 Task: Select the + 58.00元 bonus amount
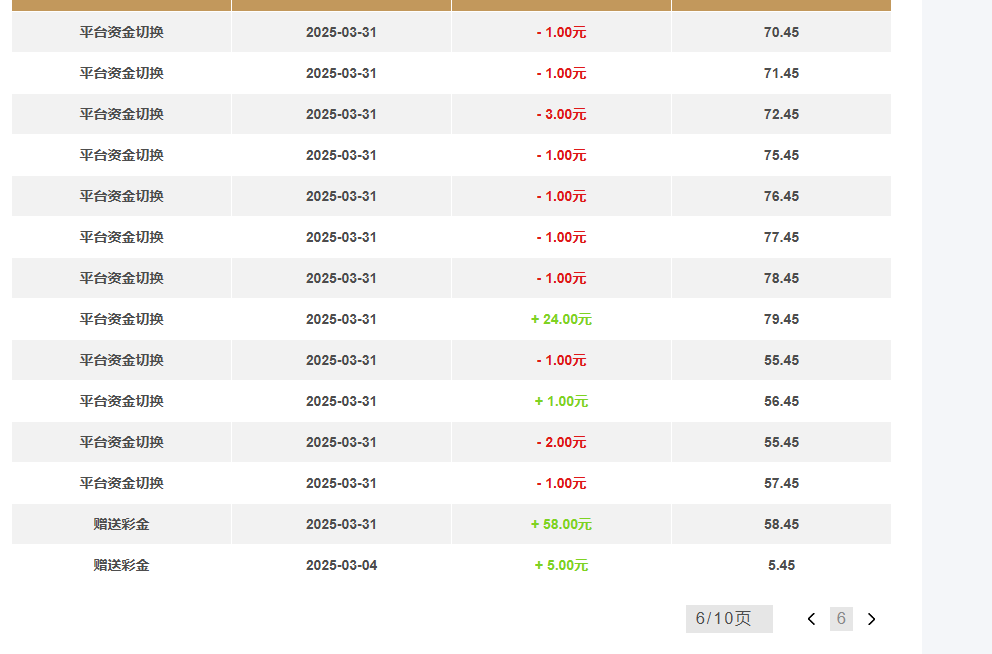pyautogui.click(x=561, y=524)
